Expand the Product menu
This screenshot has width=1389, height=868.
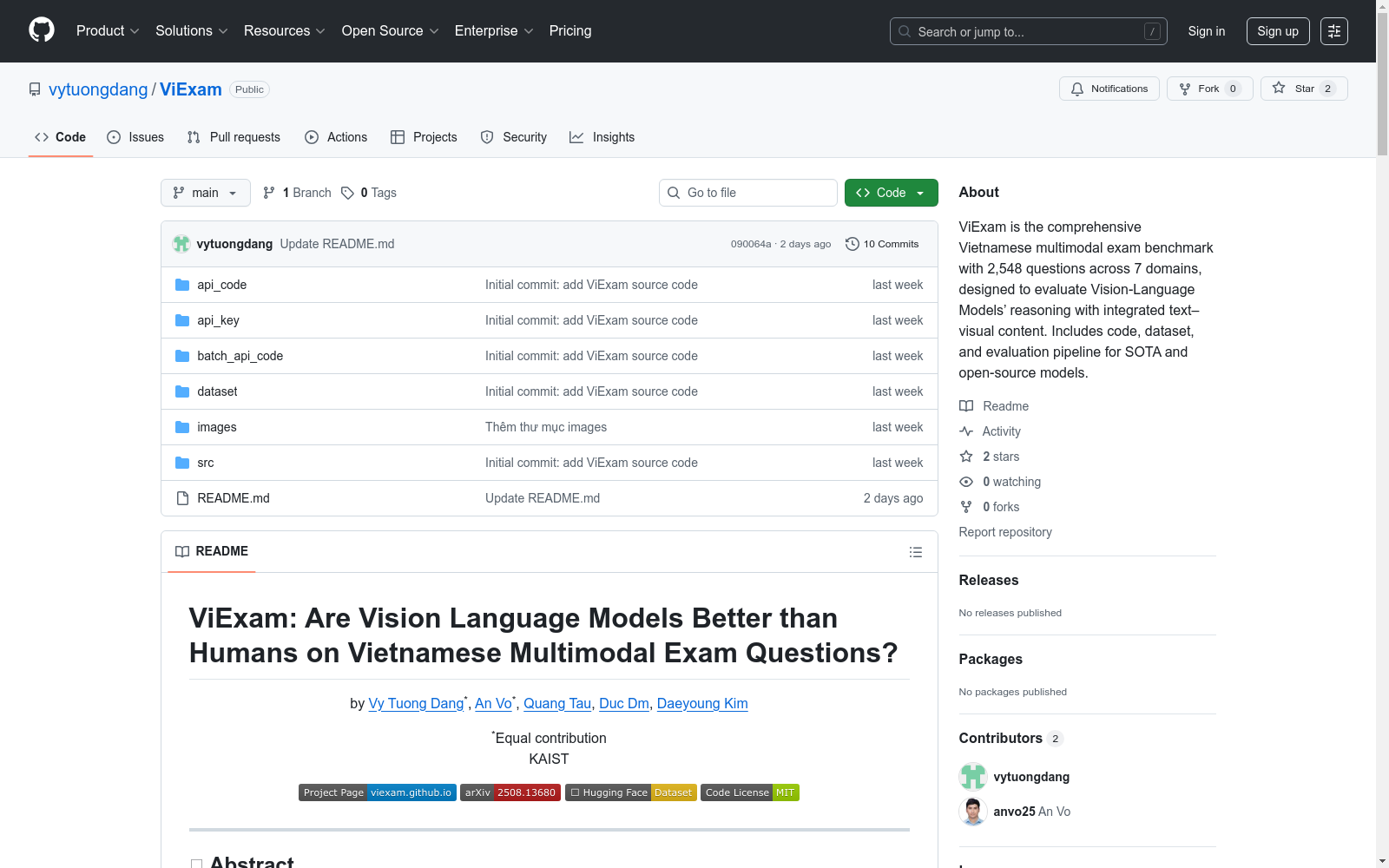108,31
